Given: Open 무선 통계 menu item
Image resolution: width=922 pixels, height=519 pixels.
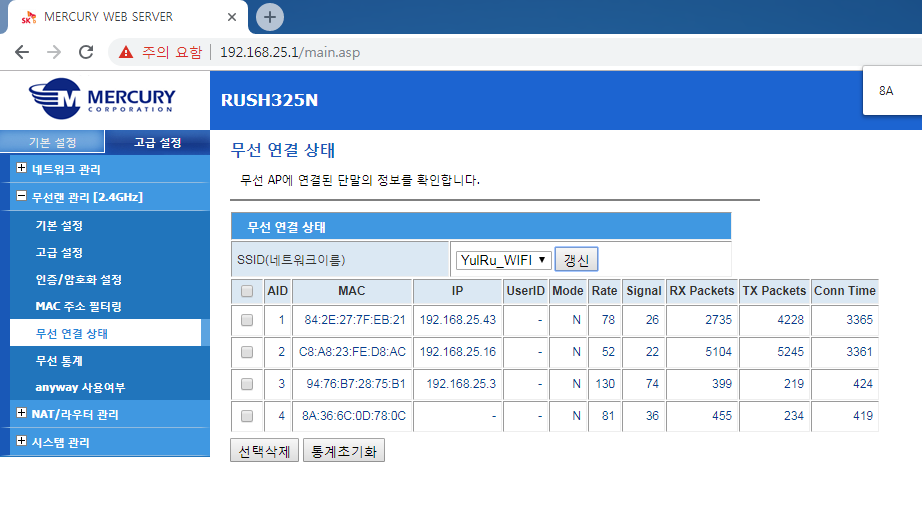Looking at the screenshot, I should click(59, 360).
